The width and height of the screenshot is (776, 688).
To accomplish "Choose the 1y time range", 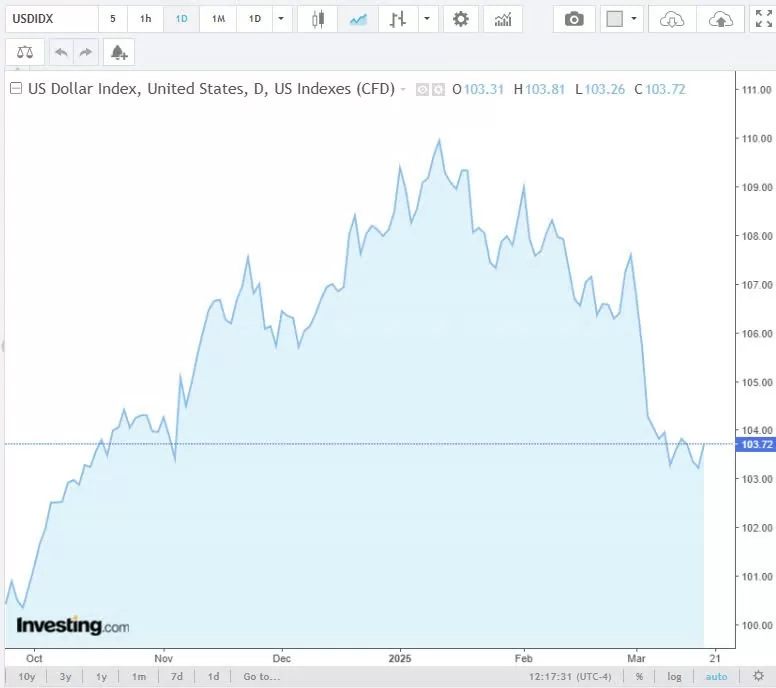I will [101, 677].
